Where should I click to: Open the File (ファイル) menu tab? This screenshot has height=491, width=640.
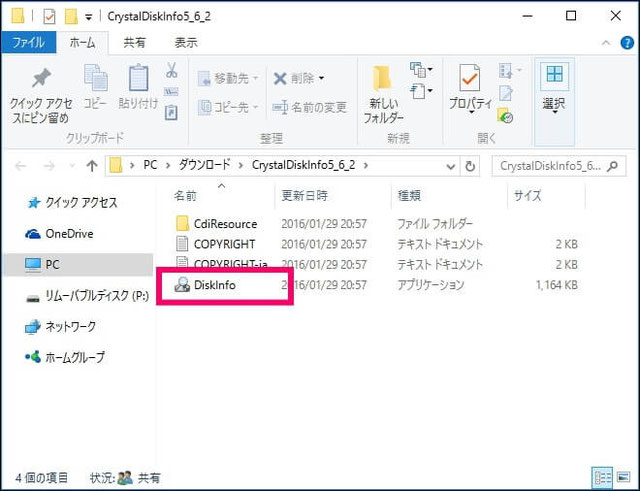click(x=28, y=42)
